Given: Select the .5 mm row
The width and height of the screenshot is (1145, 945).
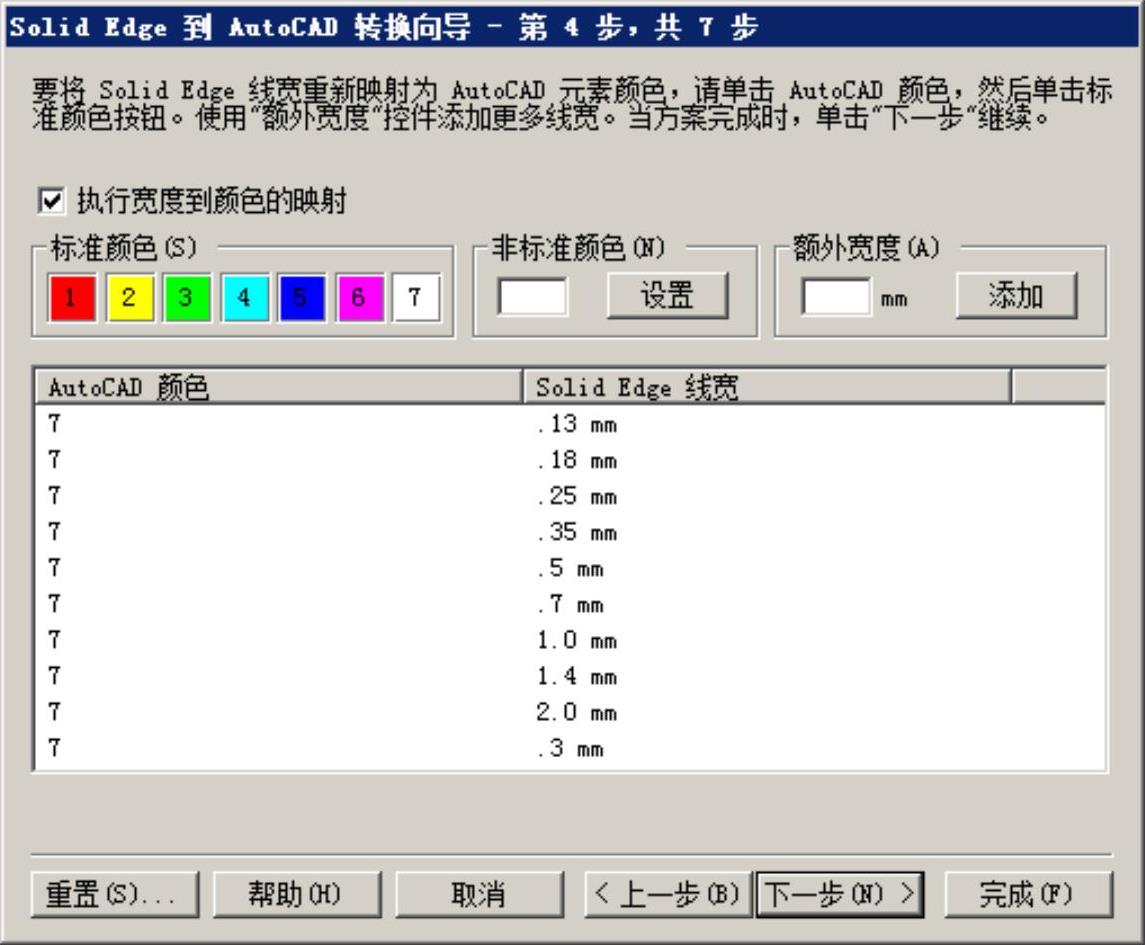Looking at the screenshot, I should click(570, 568).
